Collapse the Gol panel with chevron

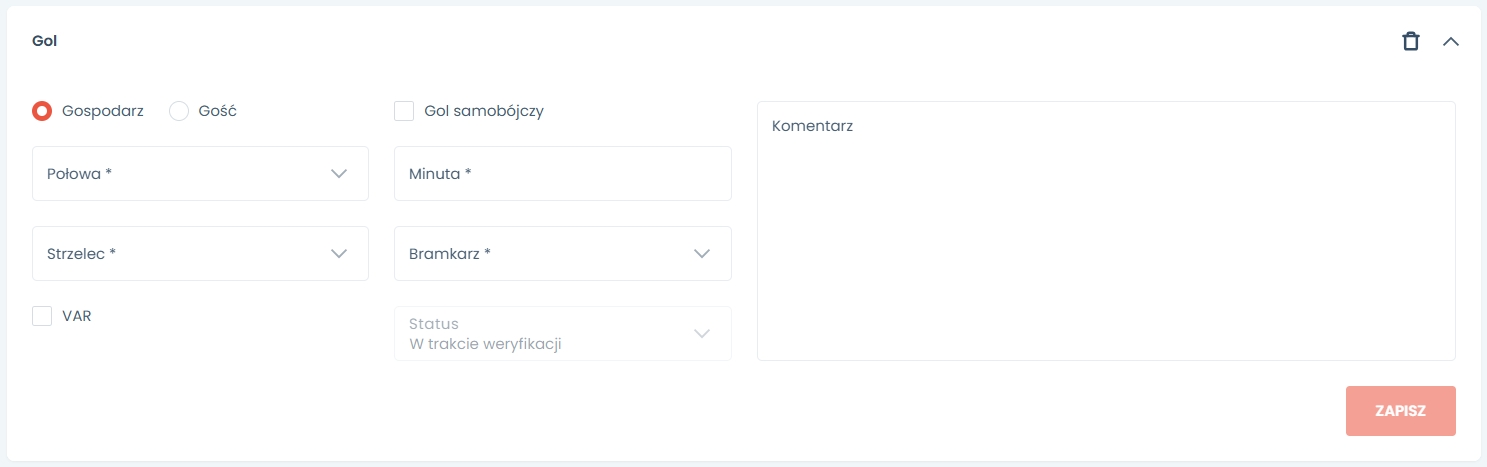point(1450,41)
